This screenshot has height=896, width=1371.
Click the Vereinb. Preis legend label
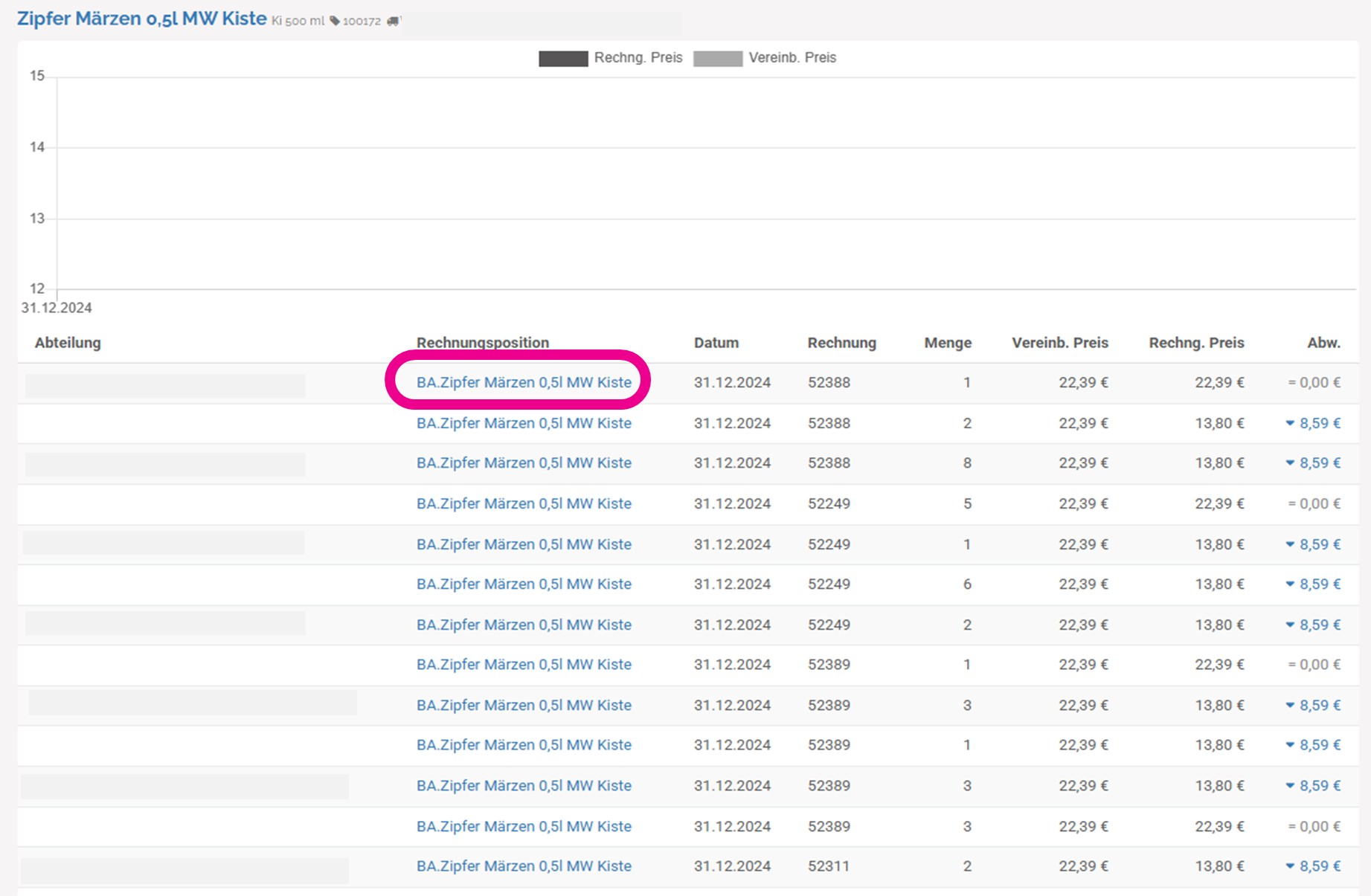tap(792, 58)
